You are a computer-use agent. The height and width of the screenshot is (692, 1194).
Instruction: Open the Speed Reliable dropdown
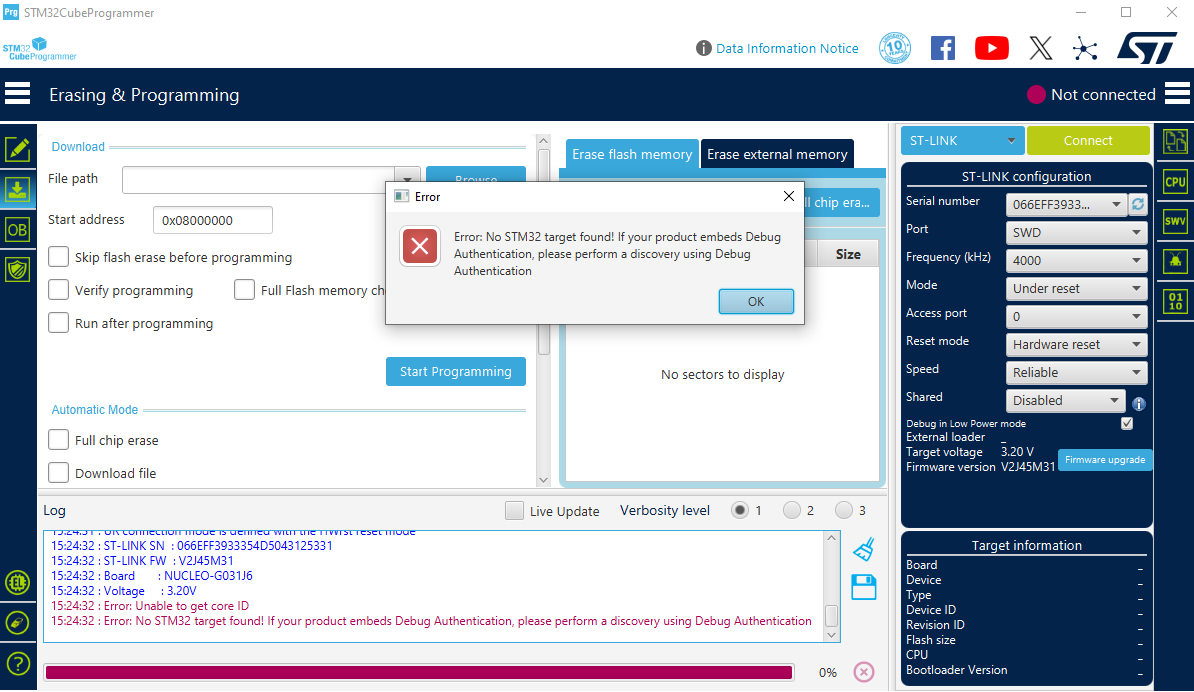1076,372
